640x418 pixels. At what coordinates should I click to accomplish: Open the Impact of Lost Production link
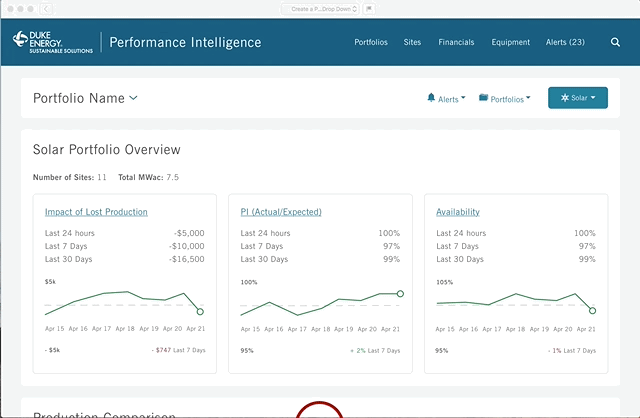point(96,212)
